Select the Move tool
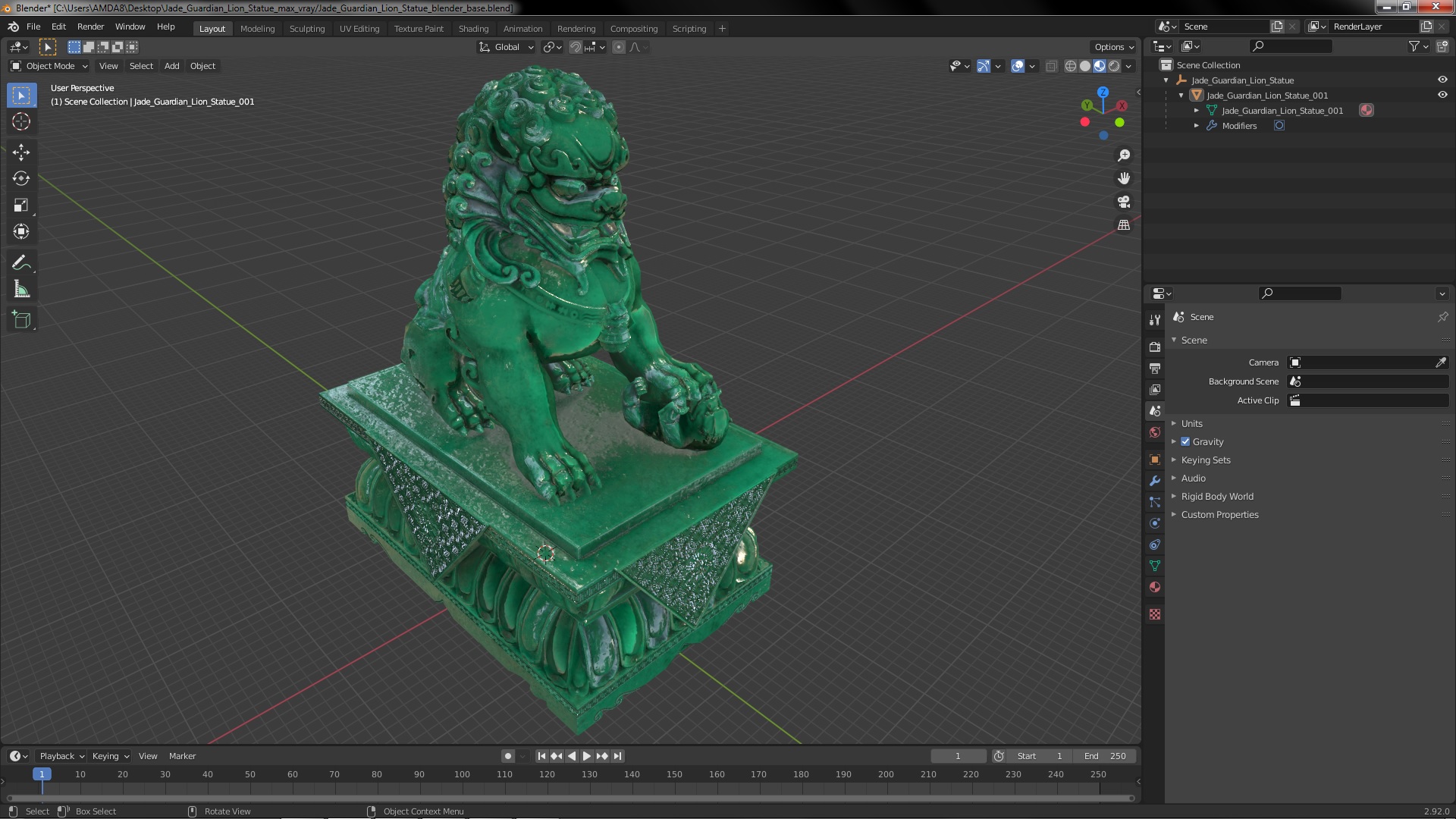The height and width of the screenshot is (819, 1456). pos(21,152)
